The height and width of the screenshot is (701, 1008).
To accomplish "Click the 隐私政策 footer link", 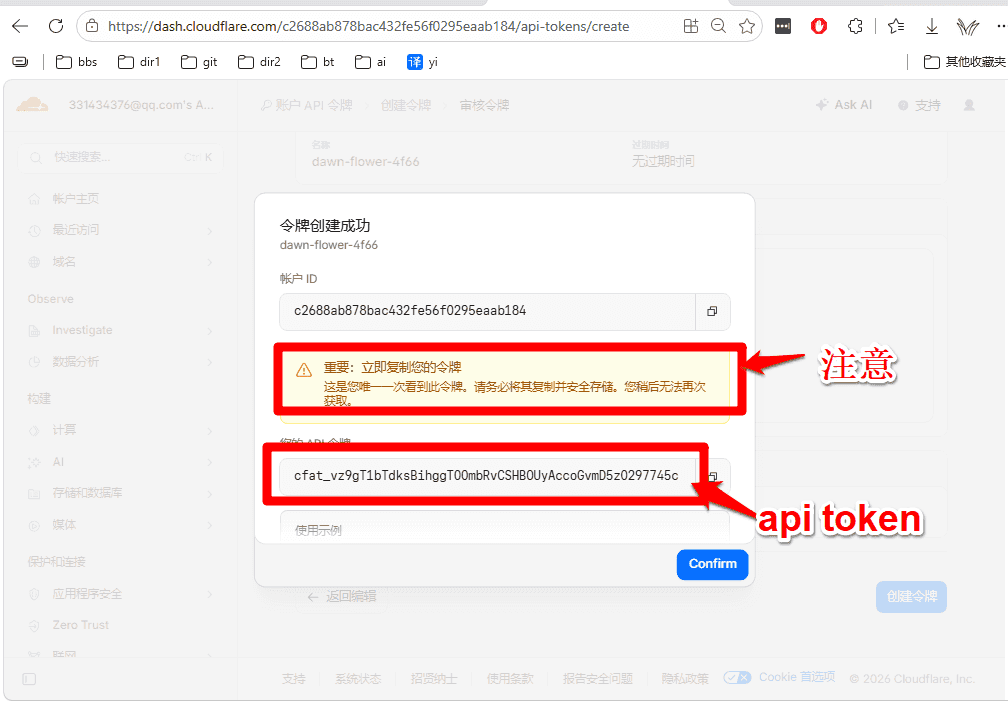I will [x=685, y=678].
